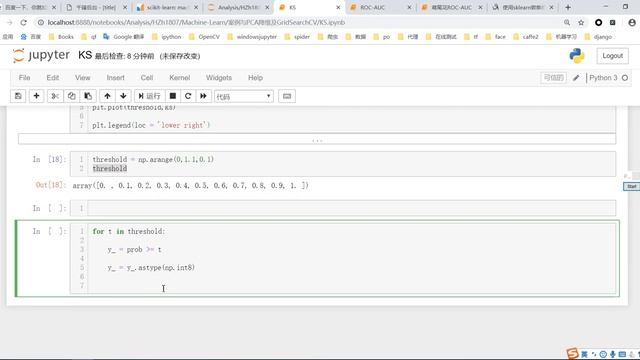
Task: Open the Books bookmark folder
Action: (x=61, y=37)
